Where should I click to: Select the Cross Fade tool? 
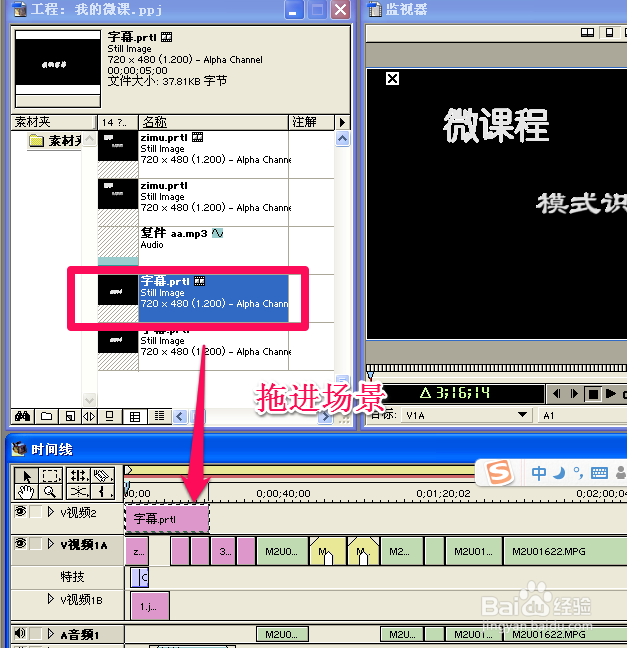tap(78, 492)
